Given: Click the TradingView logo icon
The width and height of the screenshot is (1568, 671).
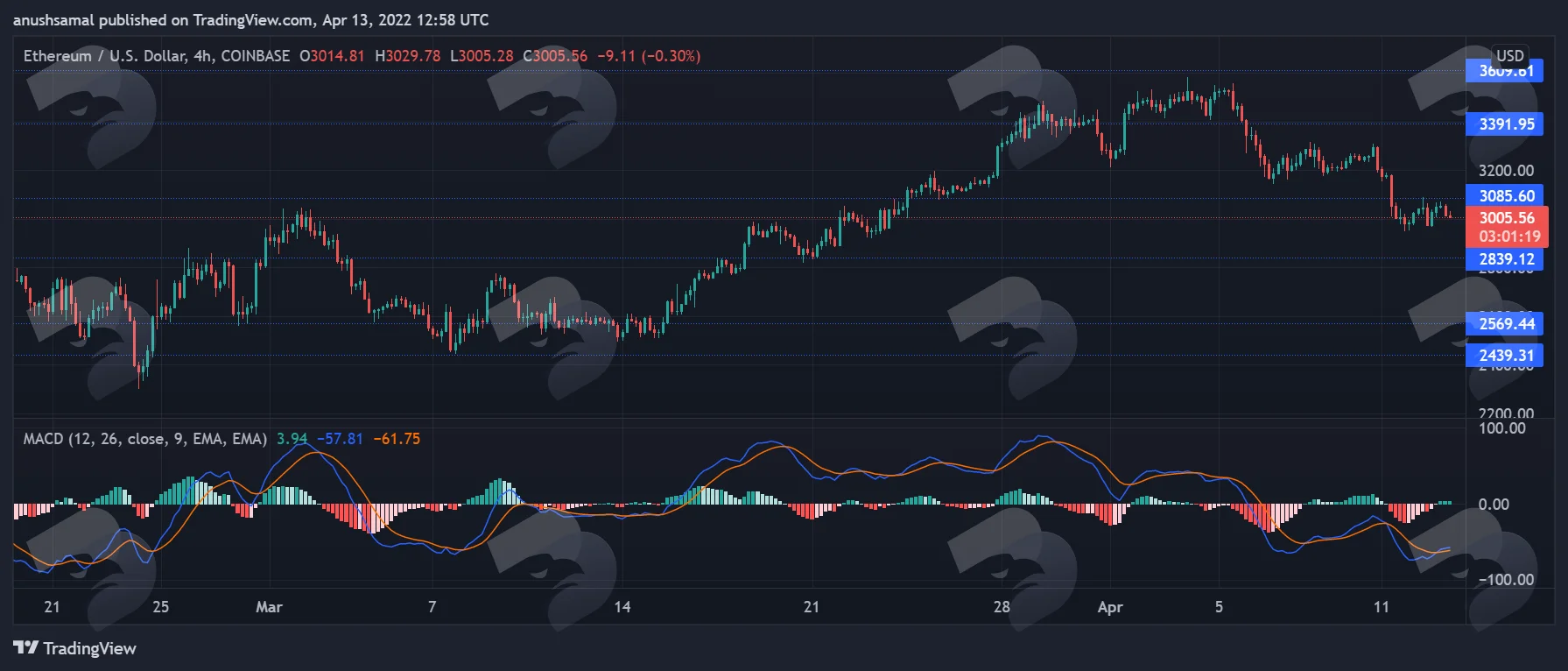Looking at the screenshot, I should pyautogui.click(x=25, y=648).
